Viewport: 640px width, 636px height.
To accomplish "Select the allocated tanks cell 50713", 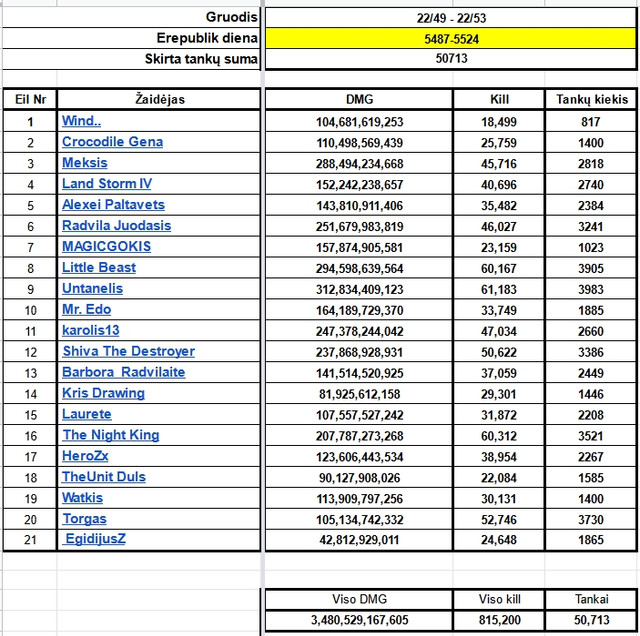I will tap(451, 58).
